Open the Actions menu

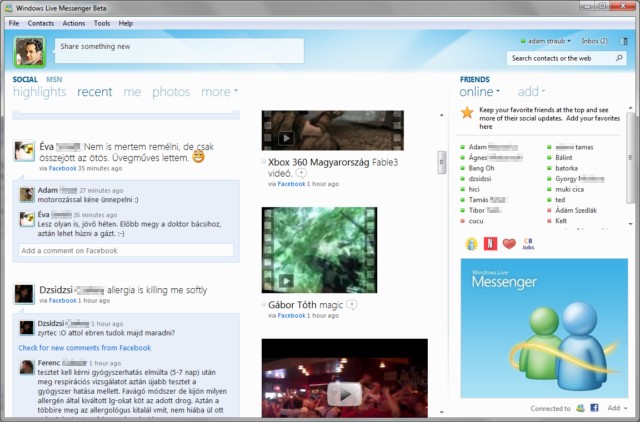pos(74,23)
